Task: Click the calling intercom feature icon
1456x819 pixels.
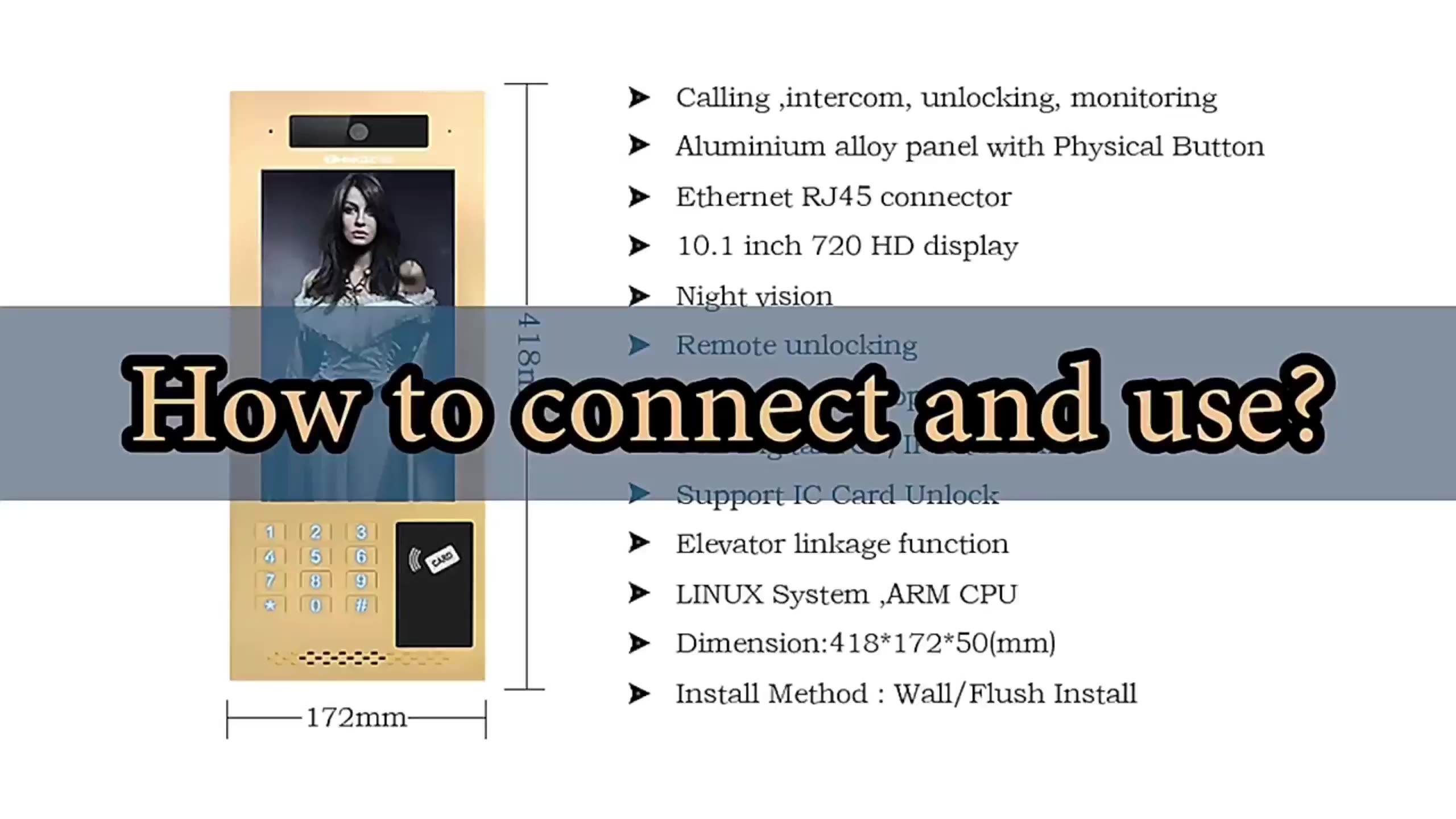Action: pyautogui.click(x=640, y=97)
